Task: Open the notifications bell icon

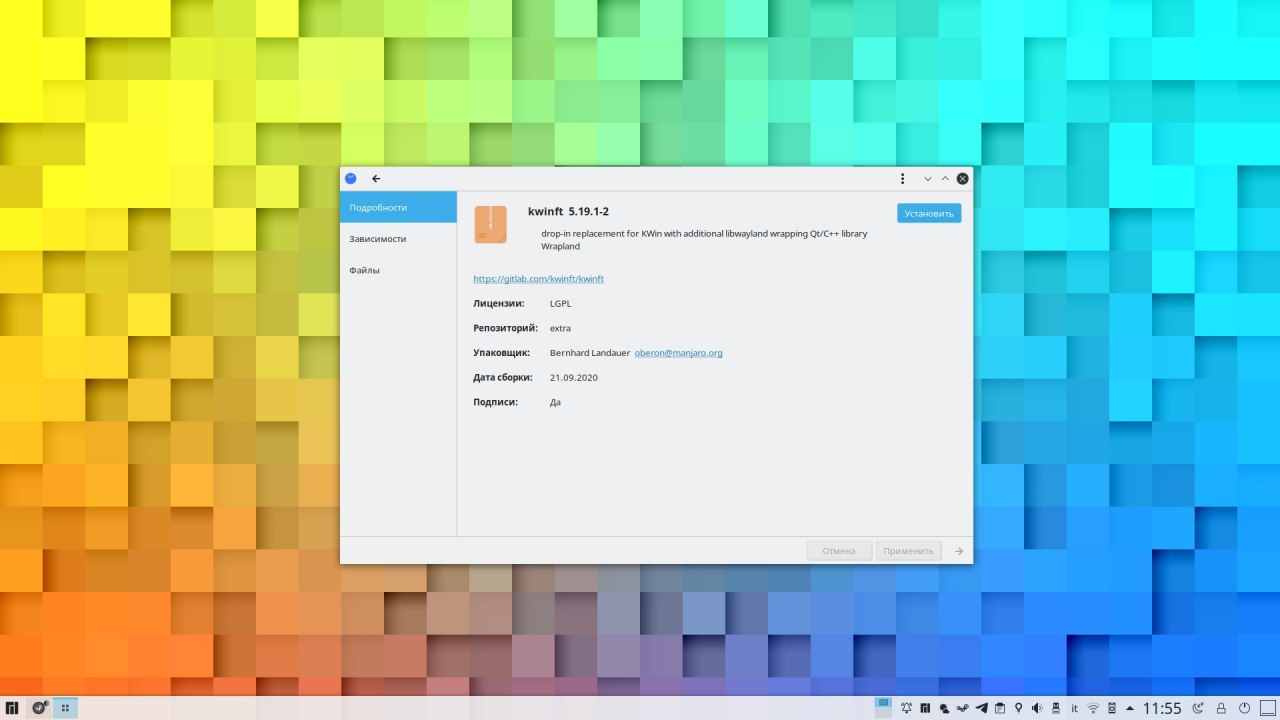Action: [x=907, y=708]
